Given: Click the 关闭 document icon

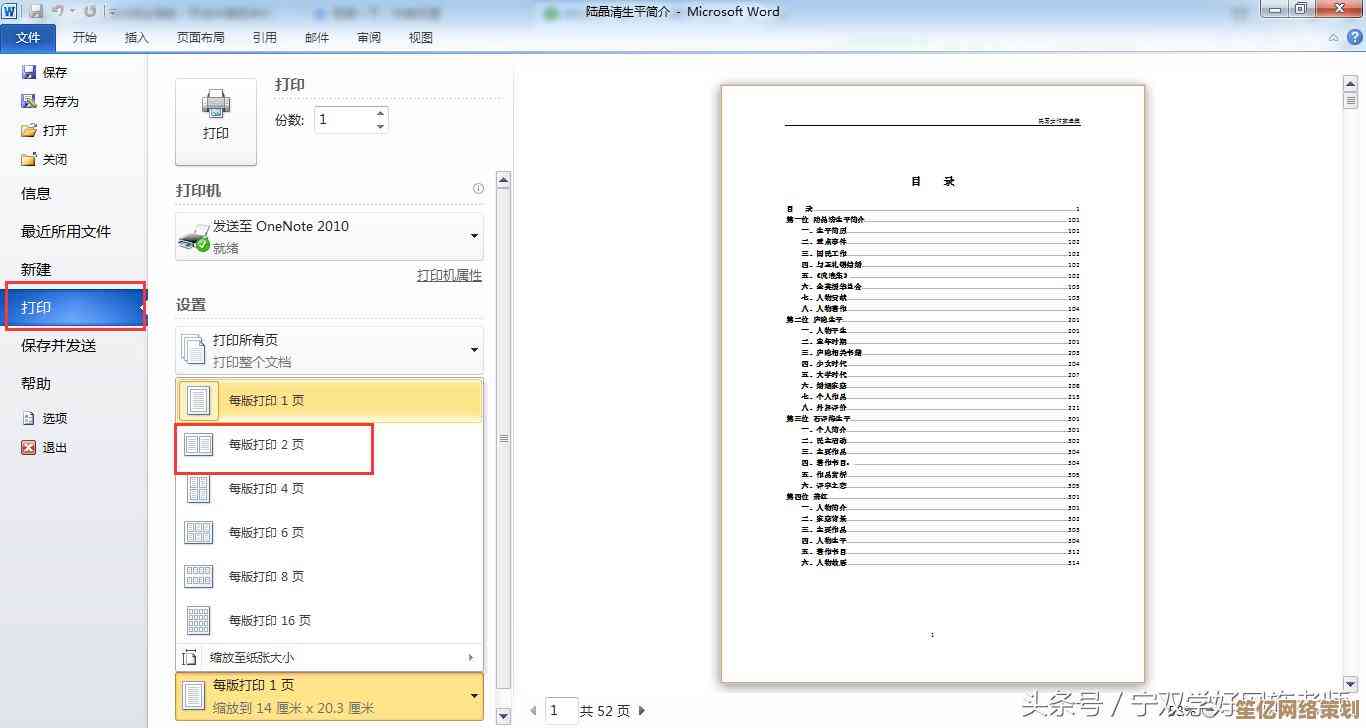Looking at the screenshot, I should 29,159.
